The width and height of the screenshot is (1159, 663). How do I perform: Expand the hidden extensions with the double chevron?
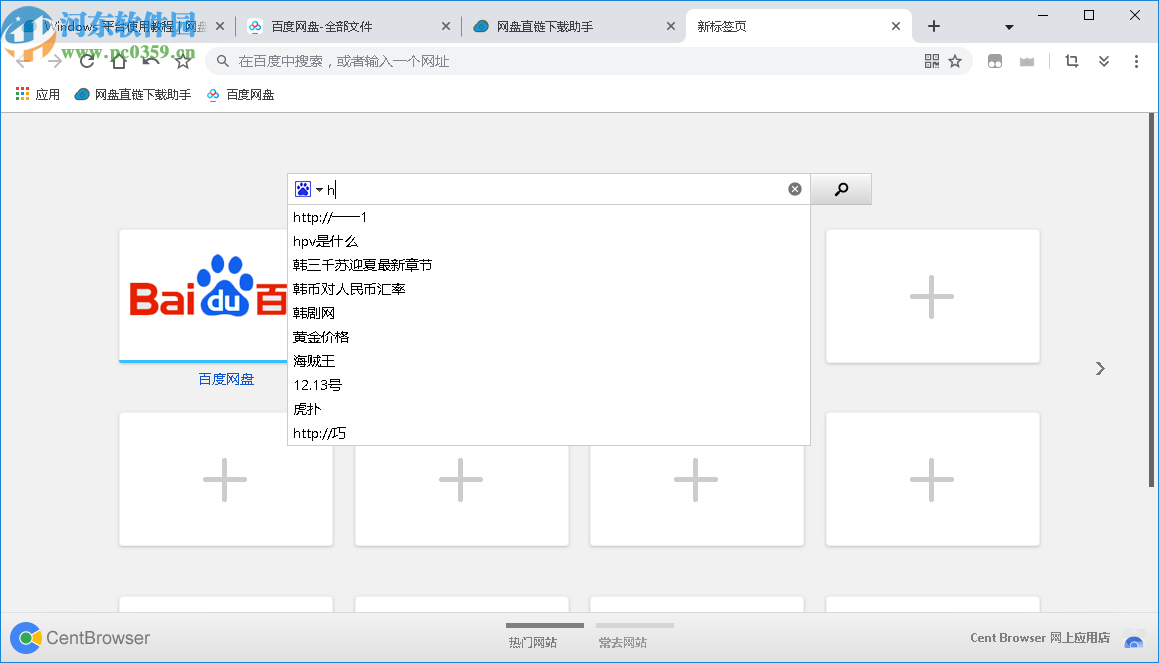point(1103,61)
